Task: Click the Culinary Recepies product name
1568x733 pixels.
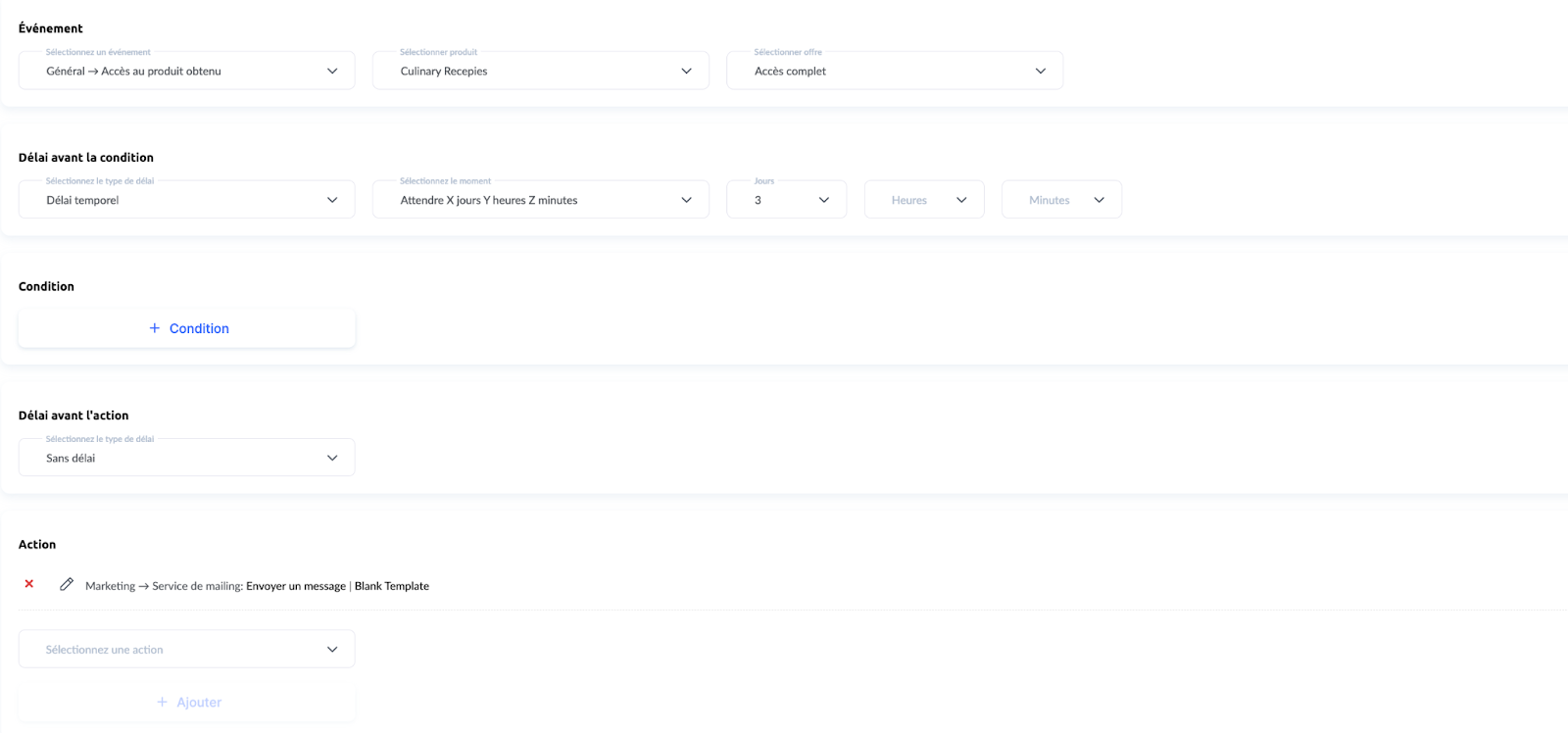Action: coord(444,72)
